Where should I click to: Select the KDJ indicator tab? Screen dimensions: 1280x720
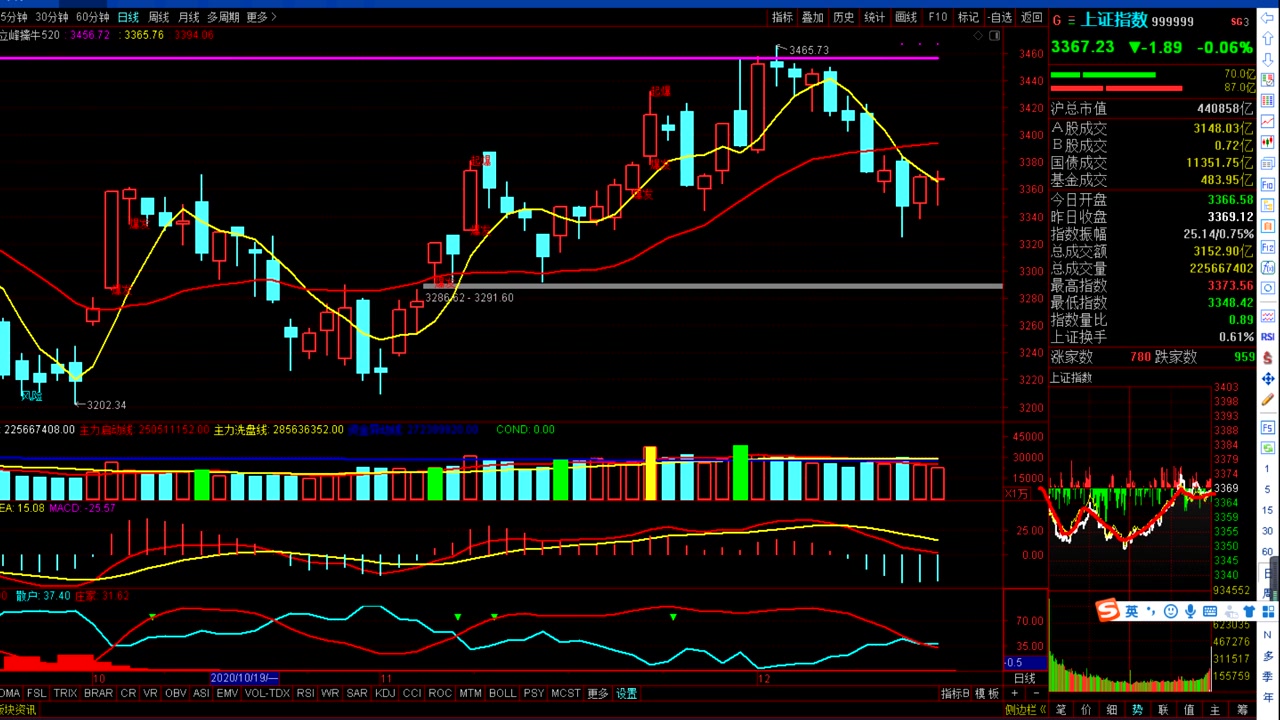coord(385,693)
